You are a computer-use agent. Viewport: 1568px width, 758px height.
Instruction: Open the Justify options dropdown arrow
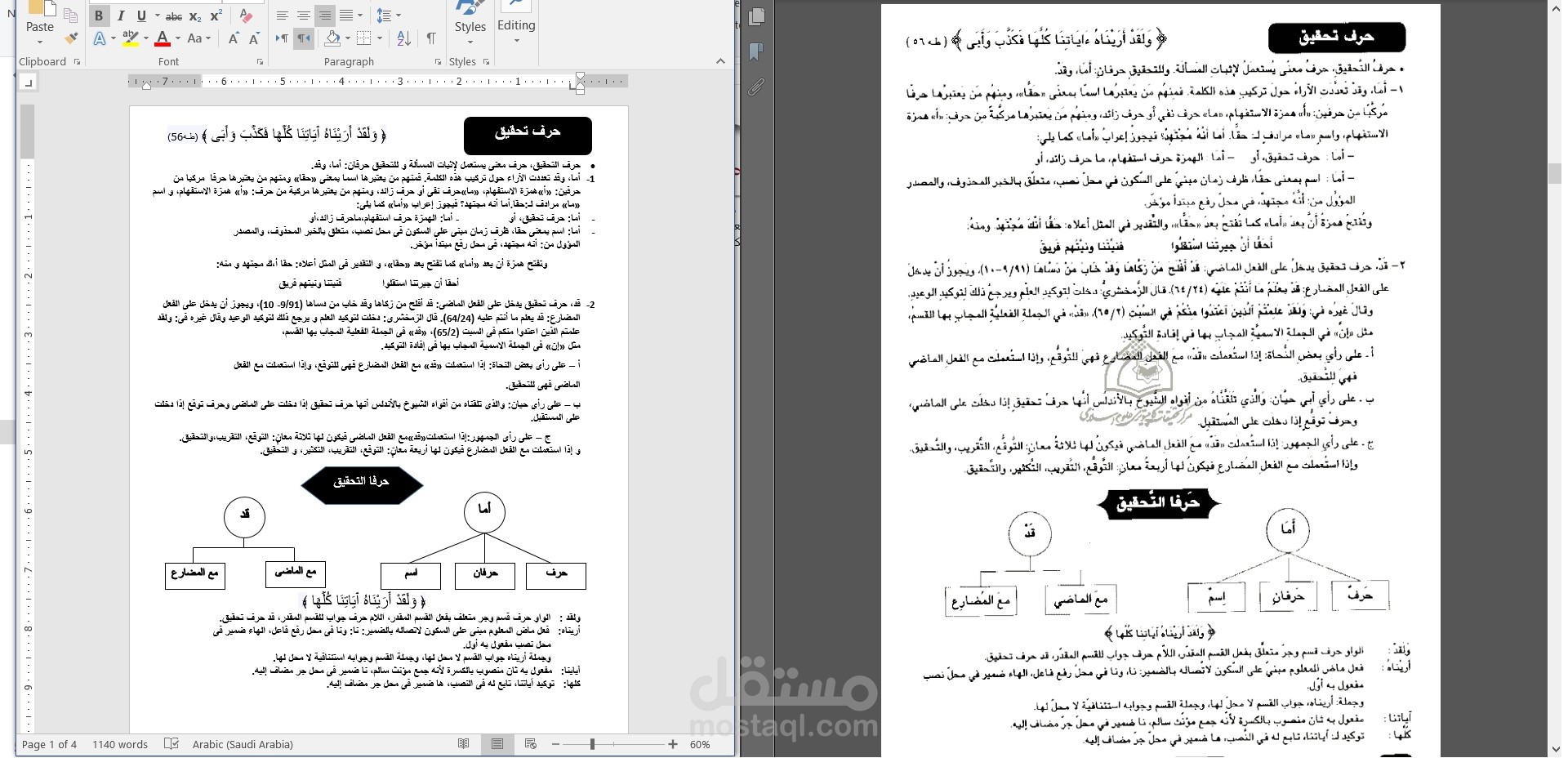tap(360, 16)
